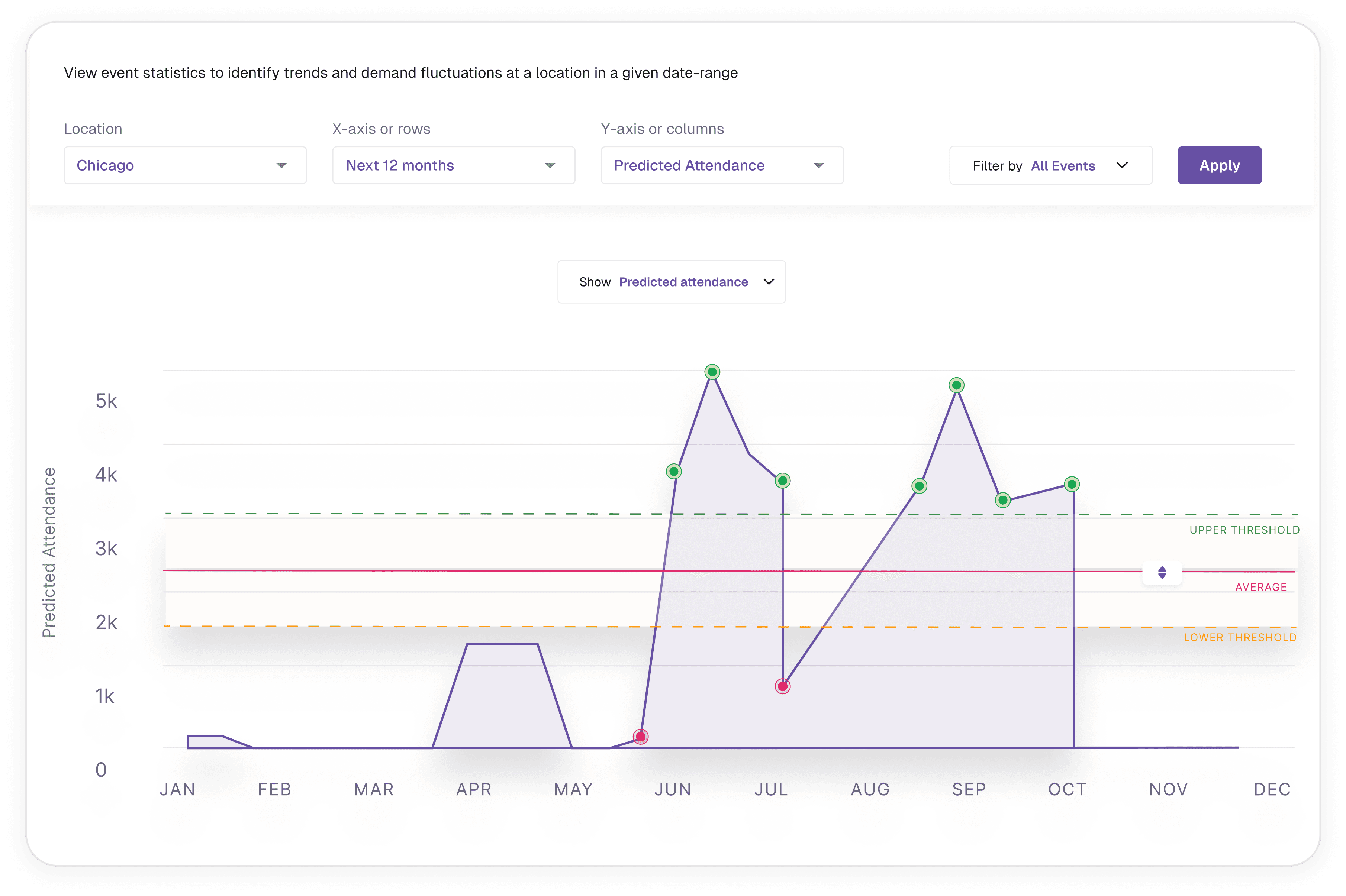Expand the Next 12 months selector
The width and height of the screenshot is (1346, 896).
pyautogui.click(x=453, y=165)
